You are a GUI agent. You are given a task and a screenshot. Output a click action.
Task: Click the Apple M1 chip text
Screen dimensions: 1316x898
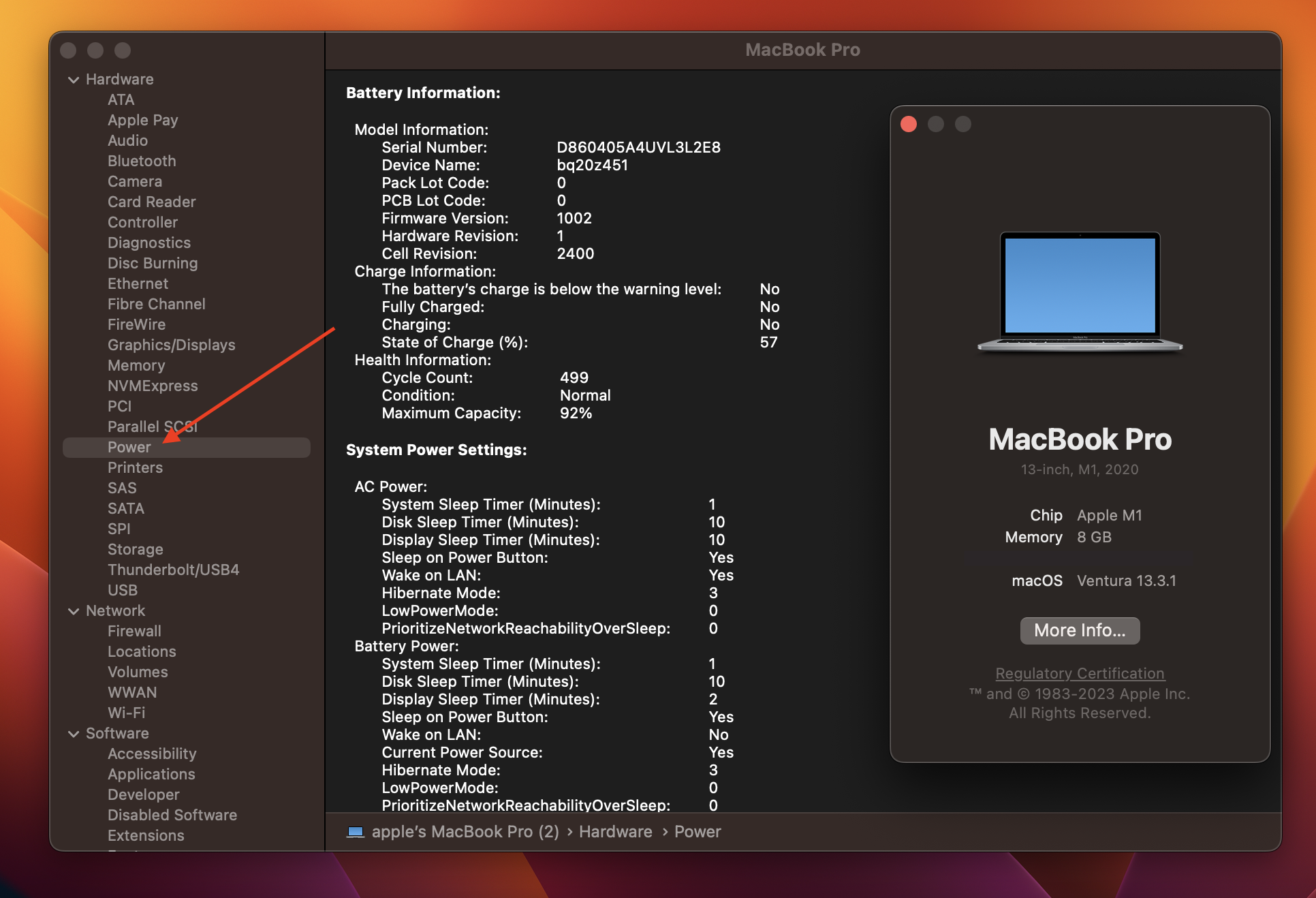1109,515
